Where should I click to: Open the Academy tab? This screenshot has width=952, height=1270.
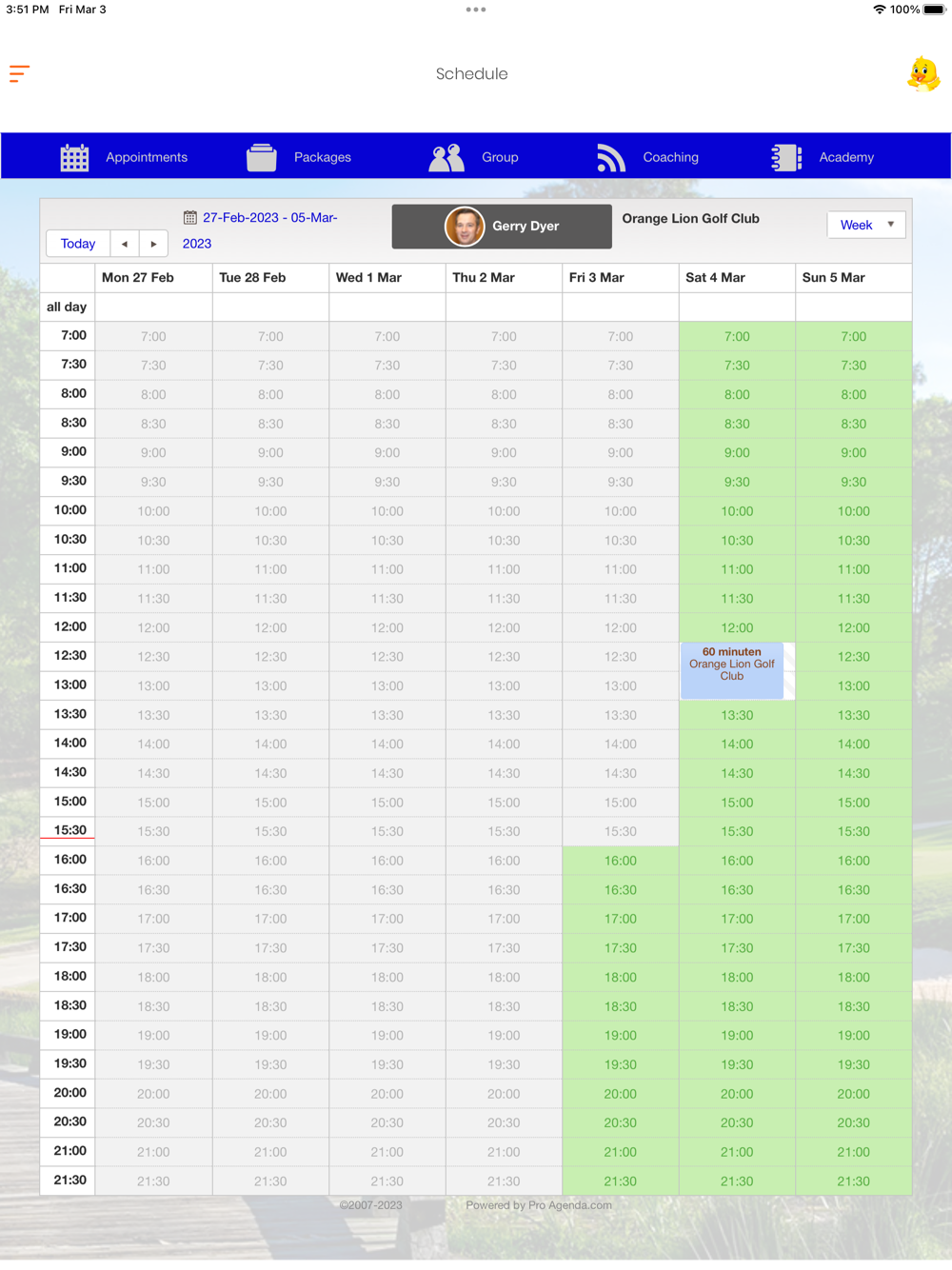(x=823, y=157)
